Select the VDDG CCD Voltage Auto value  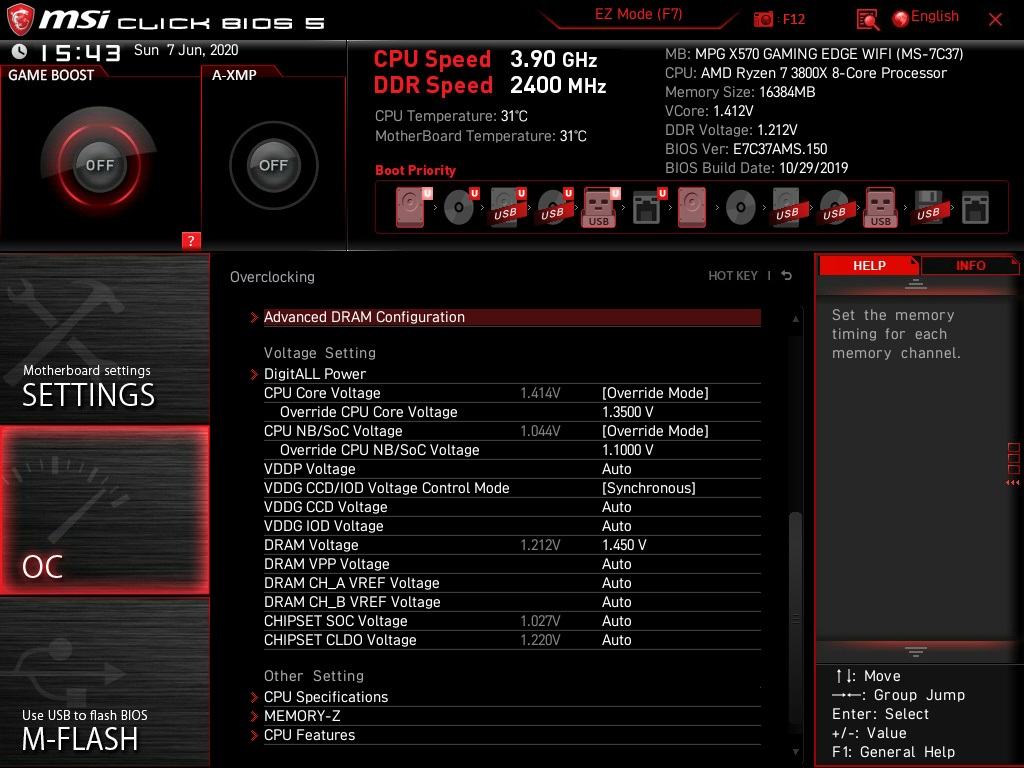[616, 507]
